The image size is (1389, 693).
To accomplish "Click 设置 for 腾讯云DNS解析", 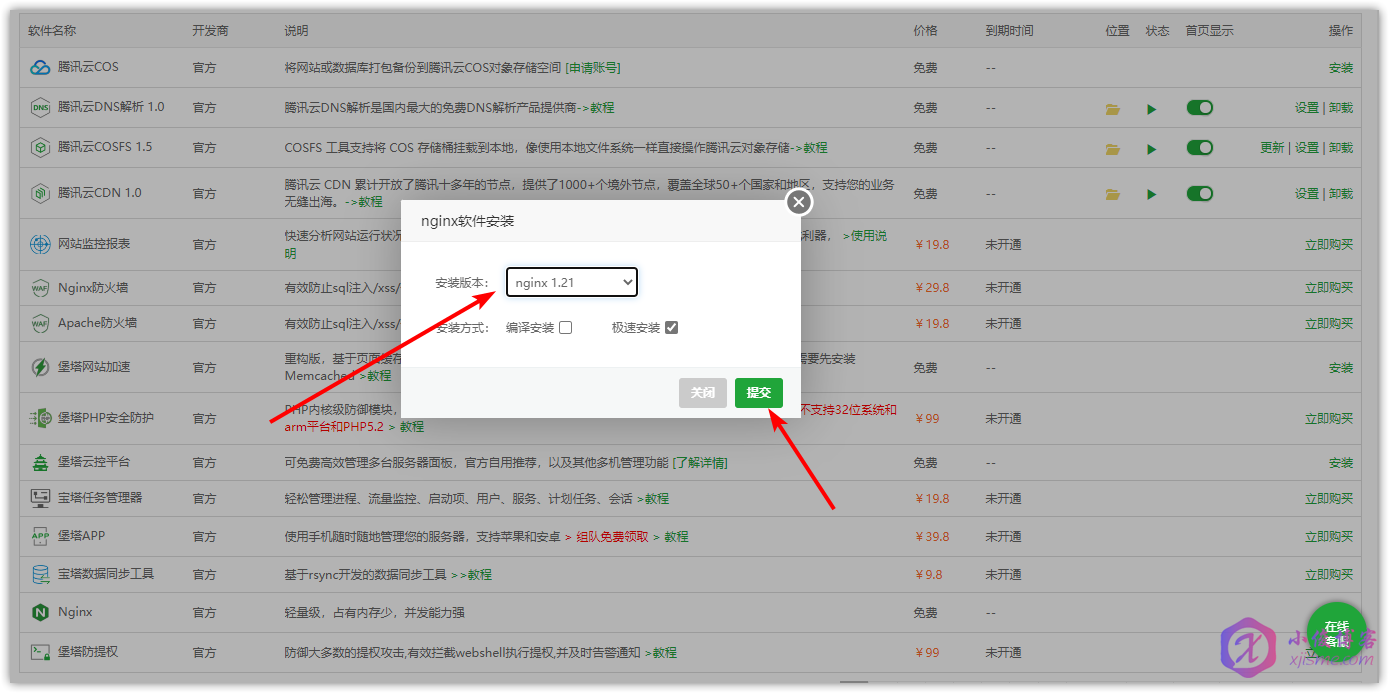I will pyautogui.click(x=1307, y=108).
